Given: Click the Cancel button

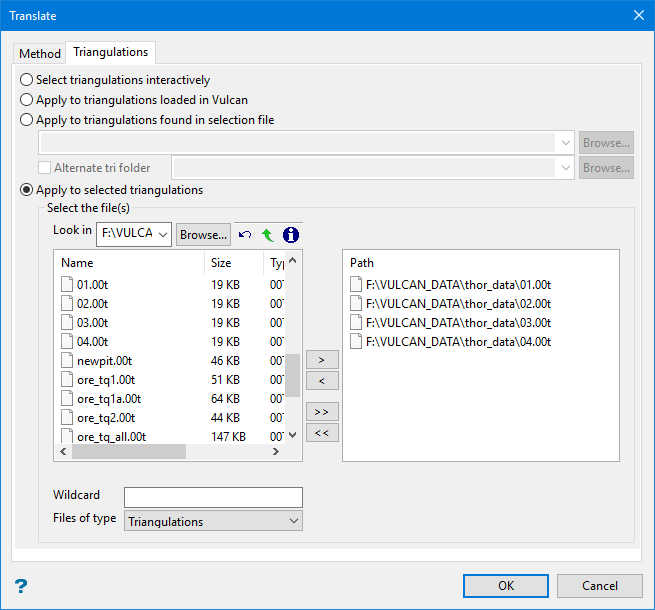Looking at the screenshot, I should tap(600, 586).
